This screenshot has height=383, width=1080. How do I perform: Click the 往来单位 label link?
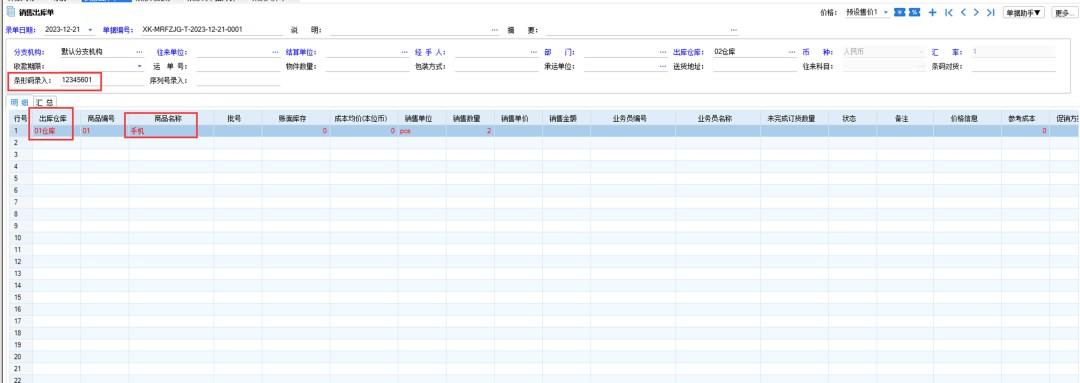(x=172, y=52)
